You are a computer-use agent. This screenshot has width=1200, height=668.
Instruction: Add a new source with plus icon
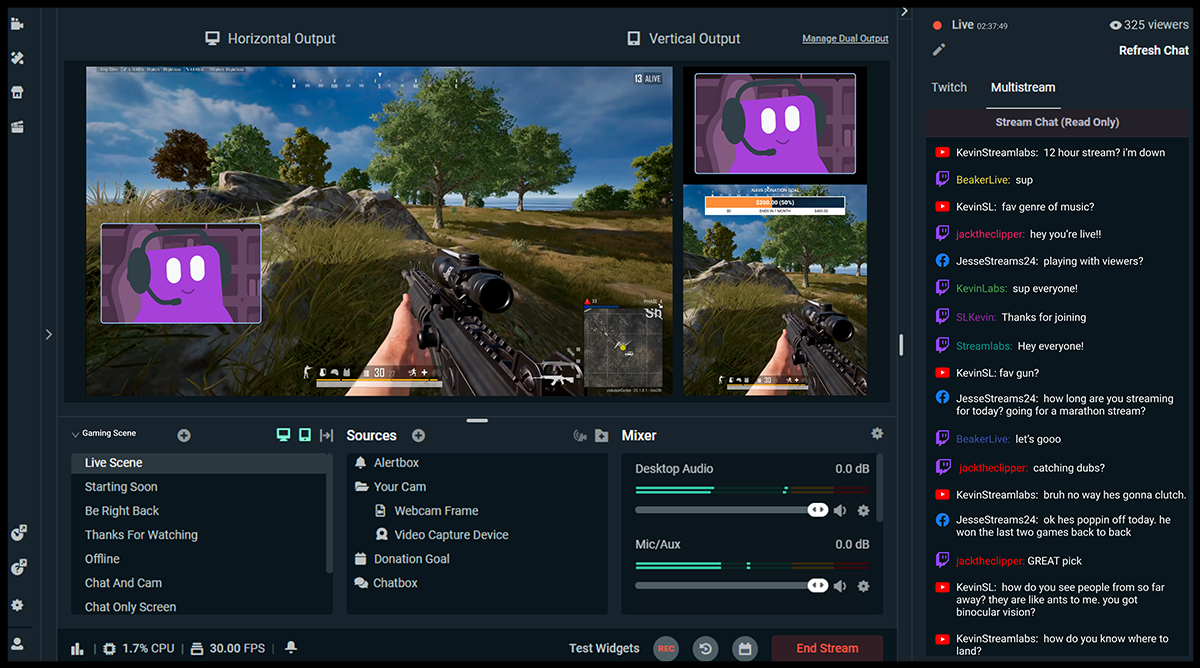pos(418,436)
